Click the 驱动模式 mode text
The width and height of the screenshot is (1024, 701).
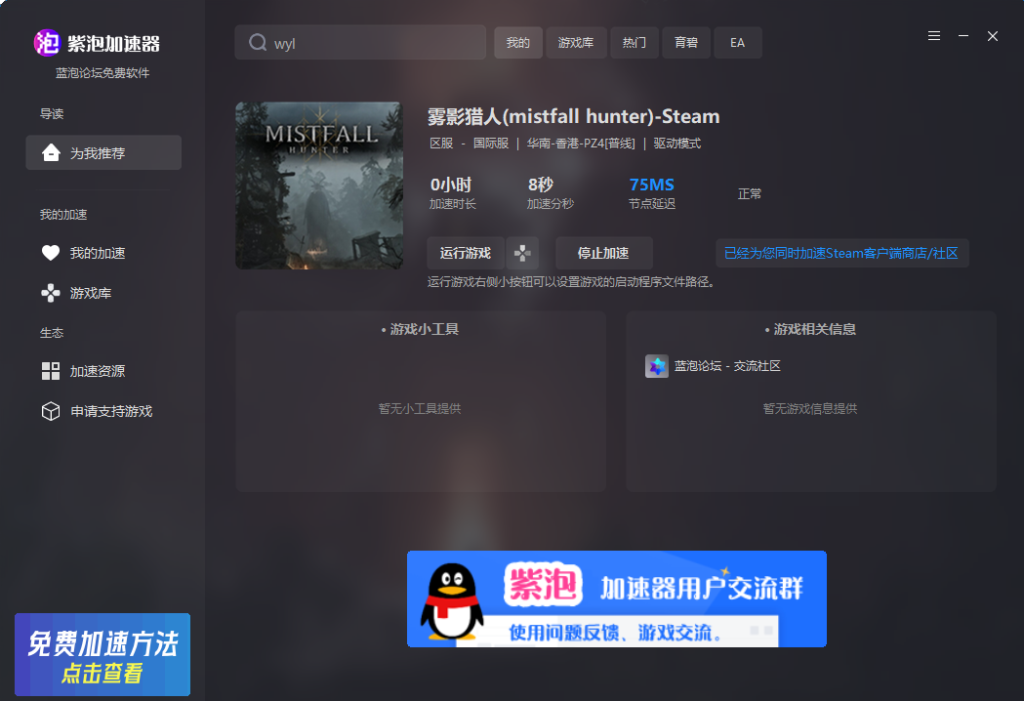coord(677,143)
